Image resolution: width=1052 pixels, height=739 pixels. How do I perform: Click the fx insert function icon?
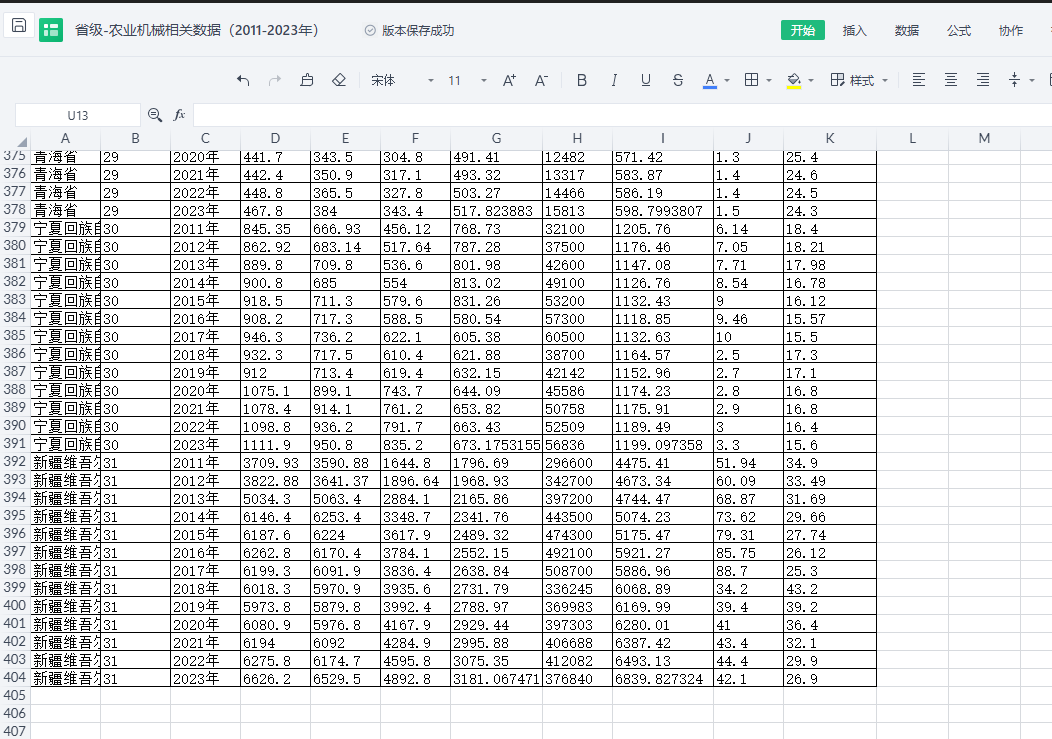[179, 115]
